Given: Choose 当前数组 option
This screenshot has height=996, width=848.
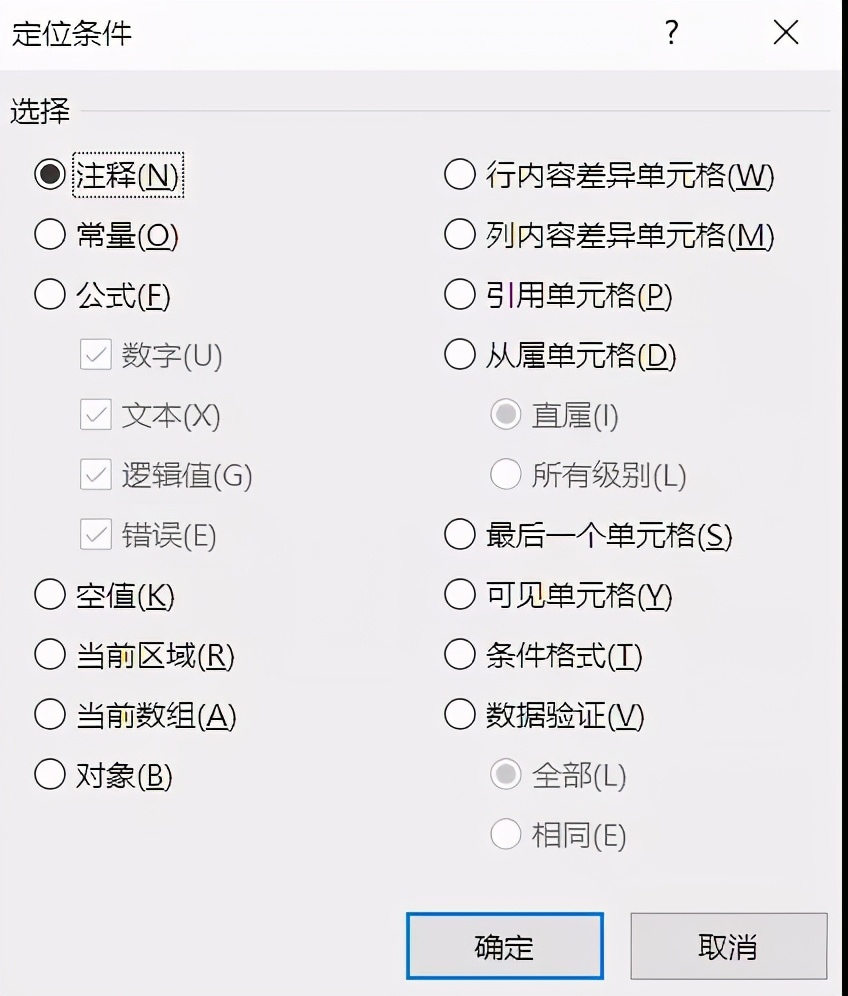Looking at the screenshot, I should click(49, 715).
